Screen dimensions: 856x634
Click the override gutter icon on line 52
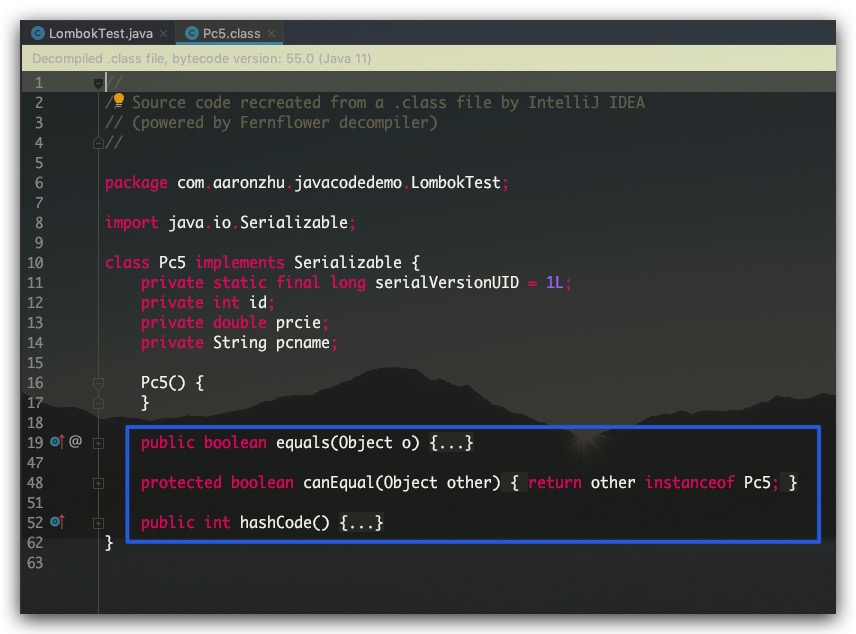(x=57, y=522)
